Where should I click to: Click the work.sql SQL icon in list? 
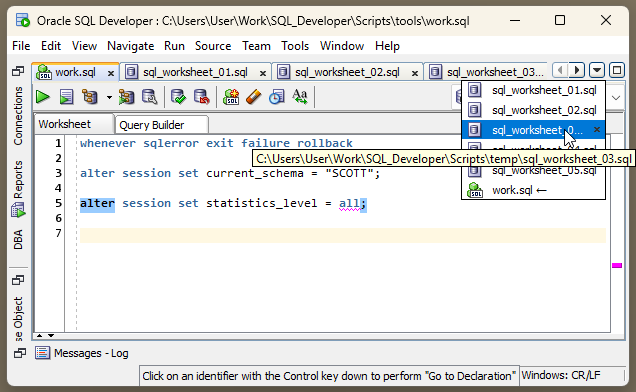[475, 190]
